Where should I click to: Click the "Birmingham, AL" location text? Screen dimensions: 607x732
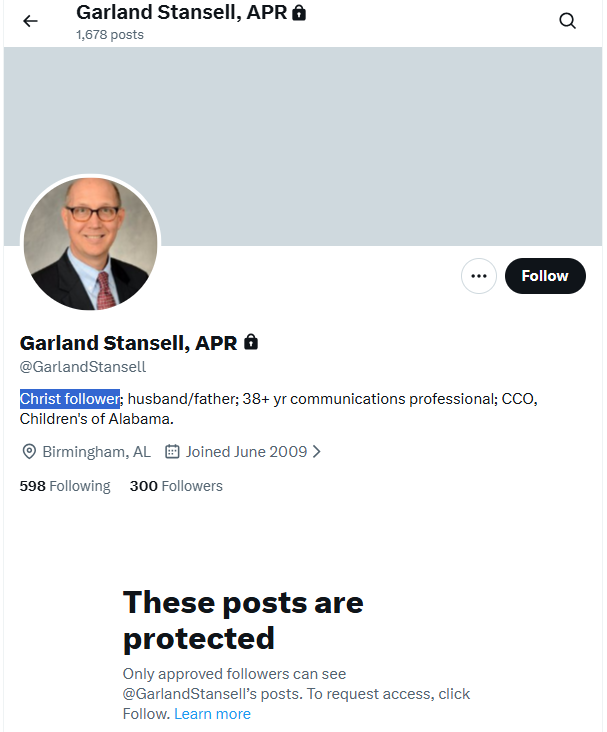click(x=96, y=452)
